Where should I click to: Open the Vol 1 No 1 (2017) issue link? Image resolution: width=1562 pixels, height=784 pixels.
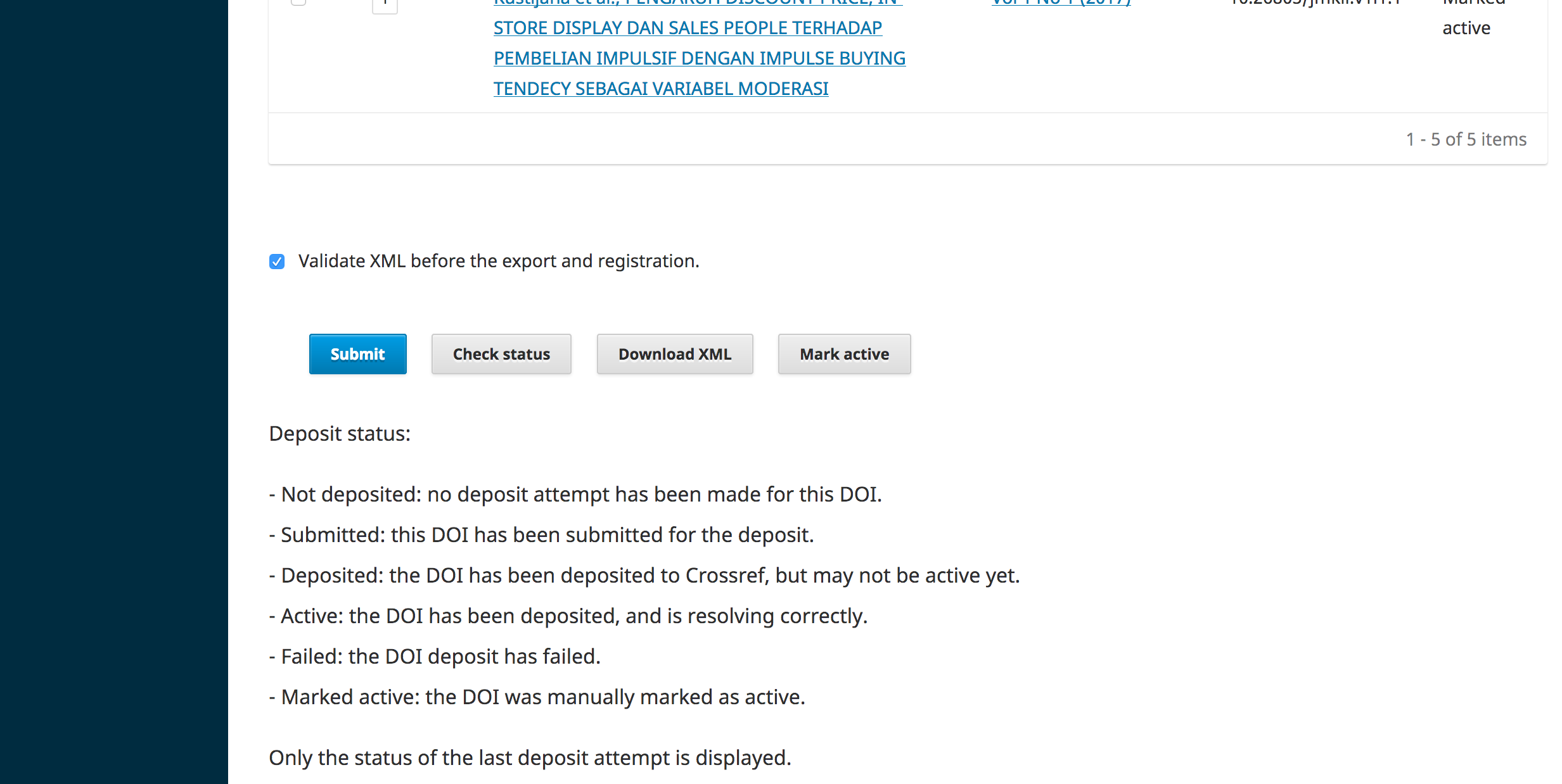(x=1061, y=3)
